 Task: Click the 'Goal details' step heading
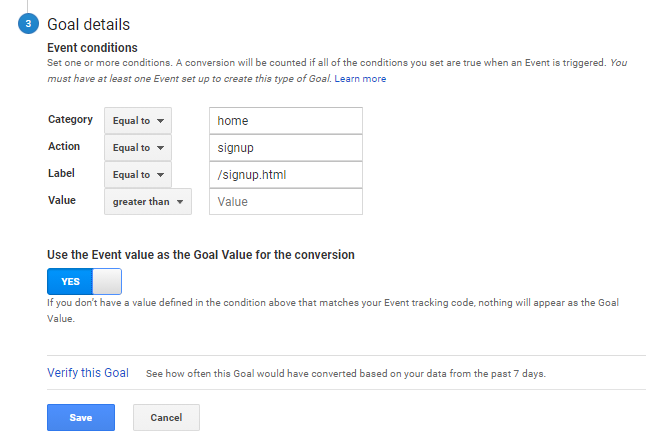89,24
